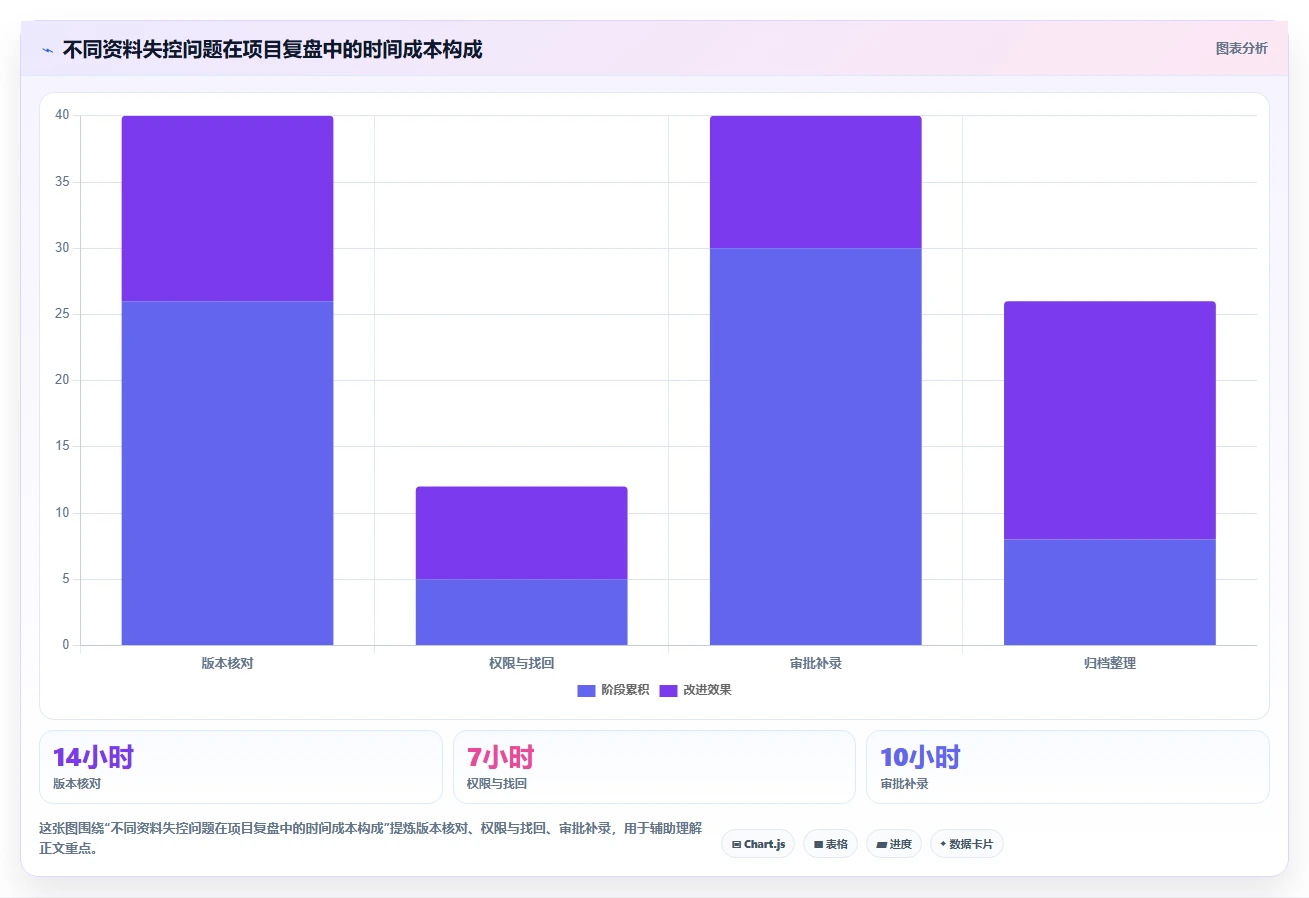Screen dimensions: 1309x898
Task: Select the Chart.js tag chip
Action: (758, 844)
